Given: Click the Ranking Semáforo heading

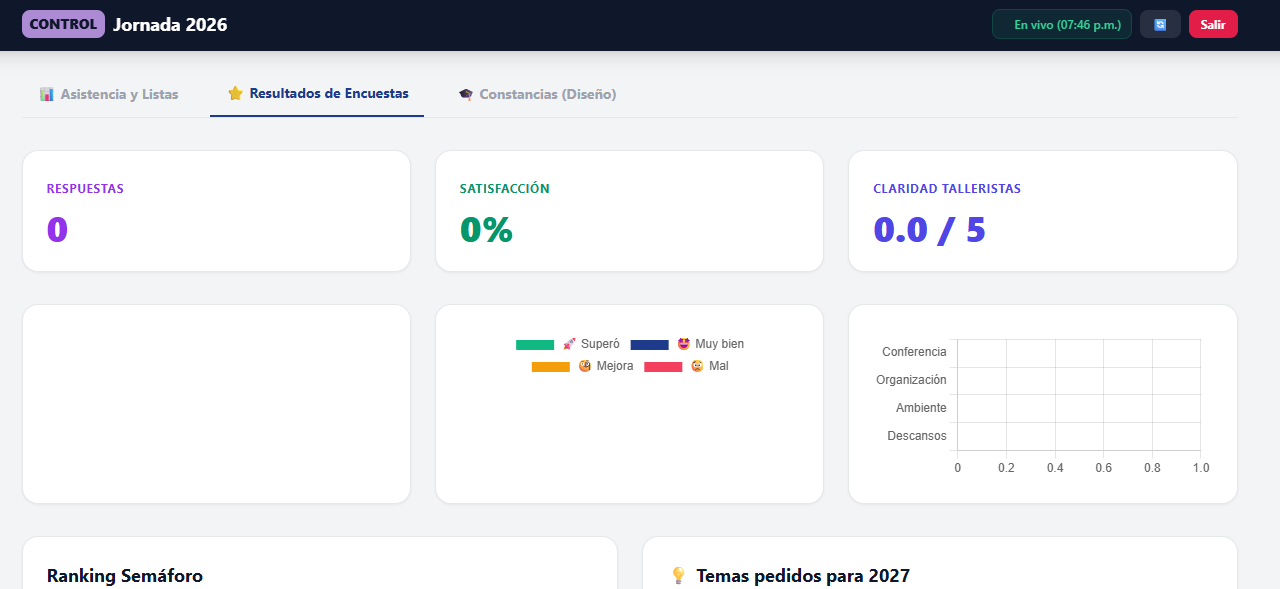Looking at the screenshot, I should [125, 576].
